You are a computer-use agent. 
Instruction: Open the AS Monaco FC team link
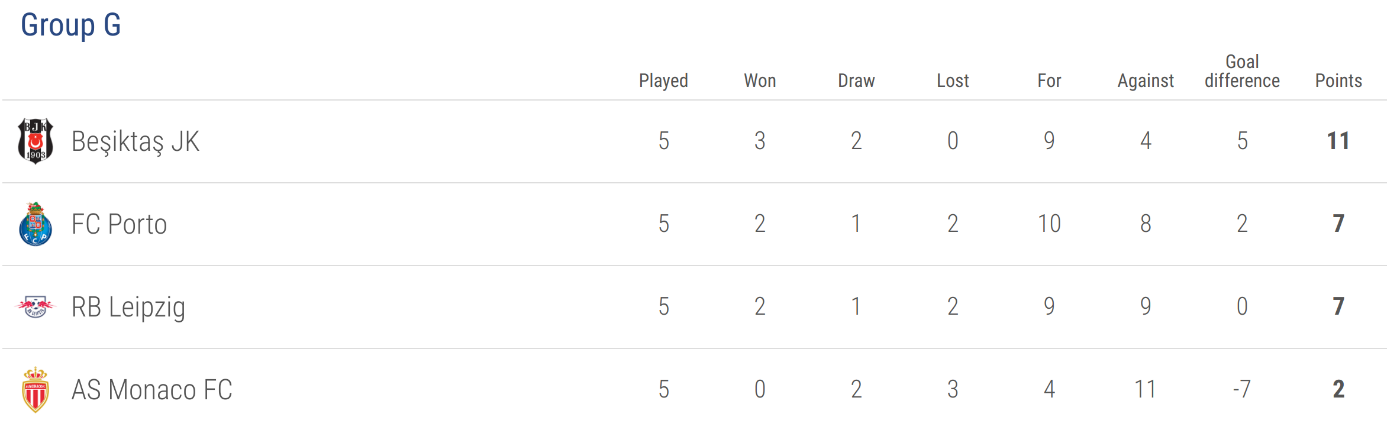(152, 389)
